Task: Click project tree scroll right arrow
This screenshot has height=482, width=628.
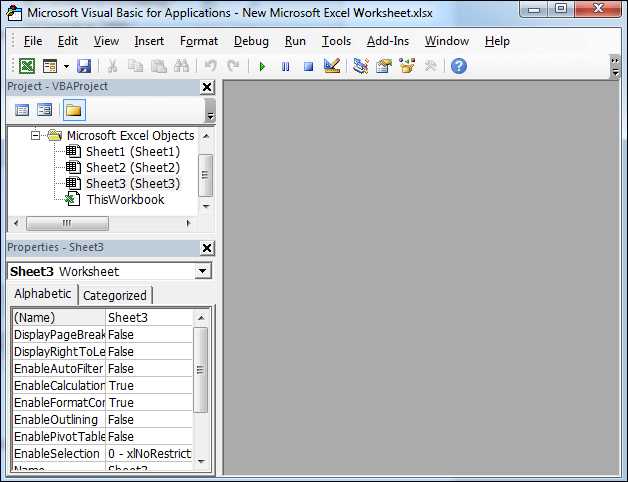Action: pos(188,223)
